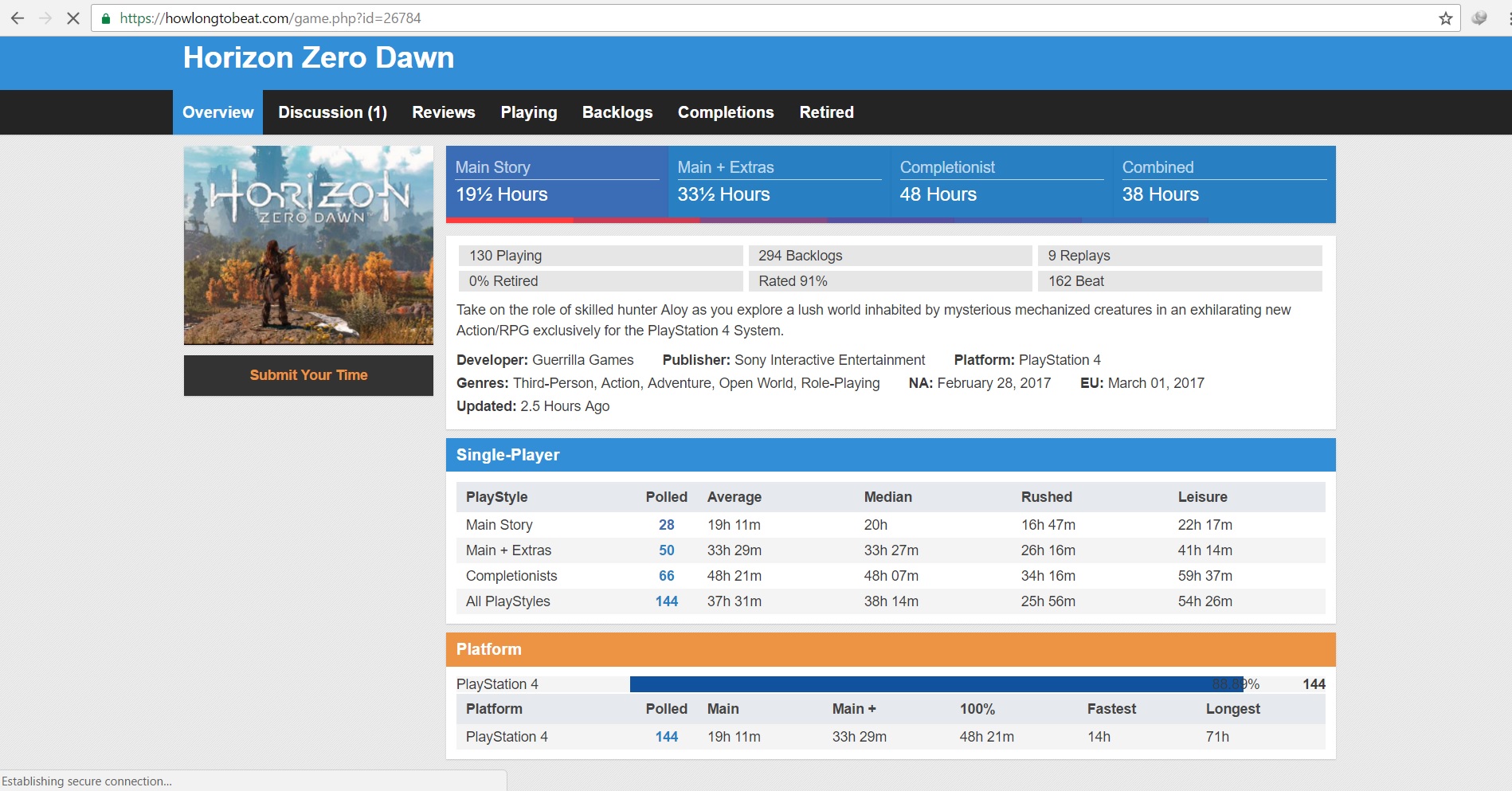Screen dimensions: 1512x791
Task: Click the extension icon beside address bar
Action: [1479, 18]
